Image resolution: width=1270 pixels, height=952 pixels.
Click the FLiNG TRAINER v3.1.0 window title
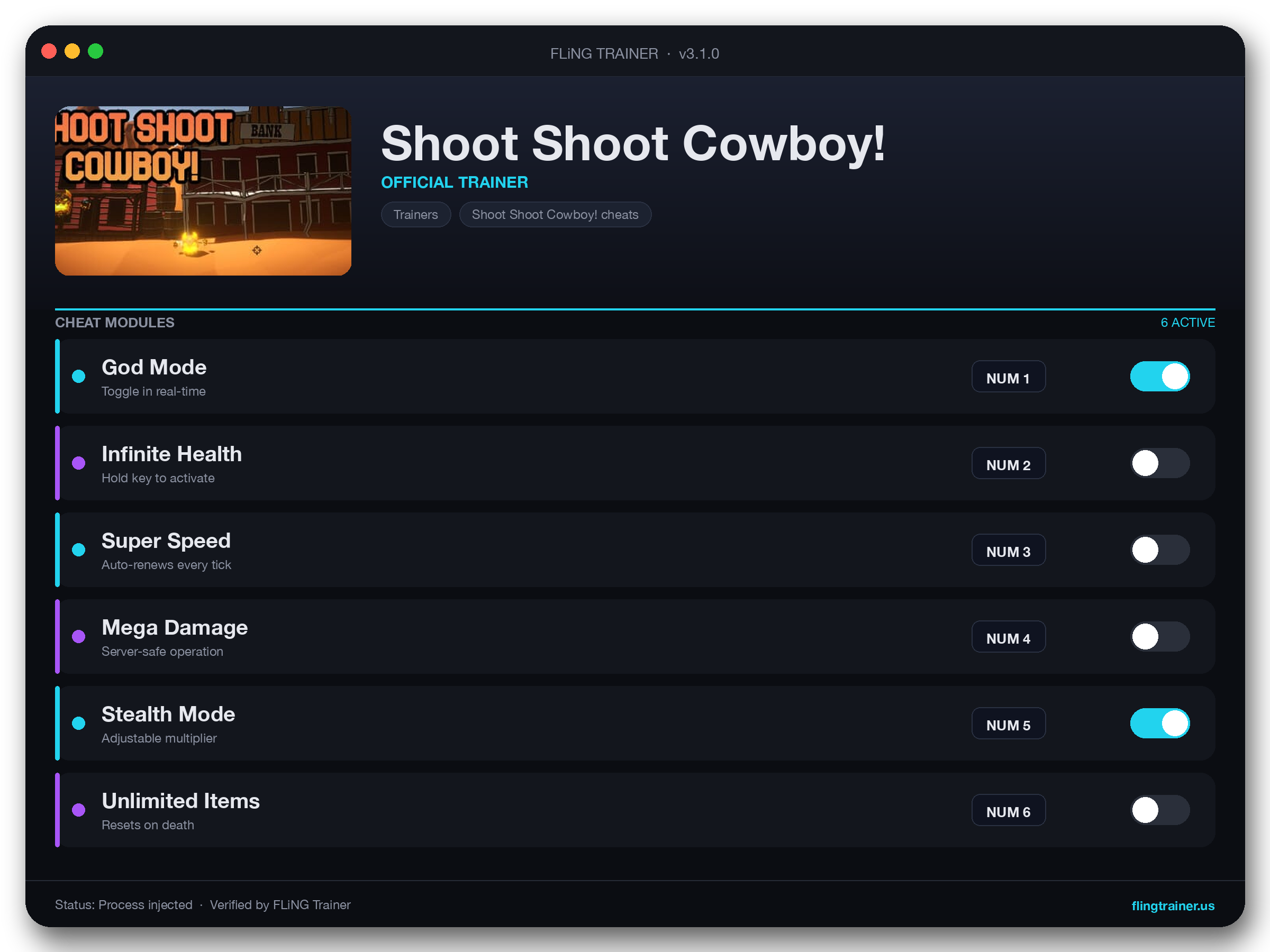click(x=634, y=53)
